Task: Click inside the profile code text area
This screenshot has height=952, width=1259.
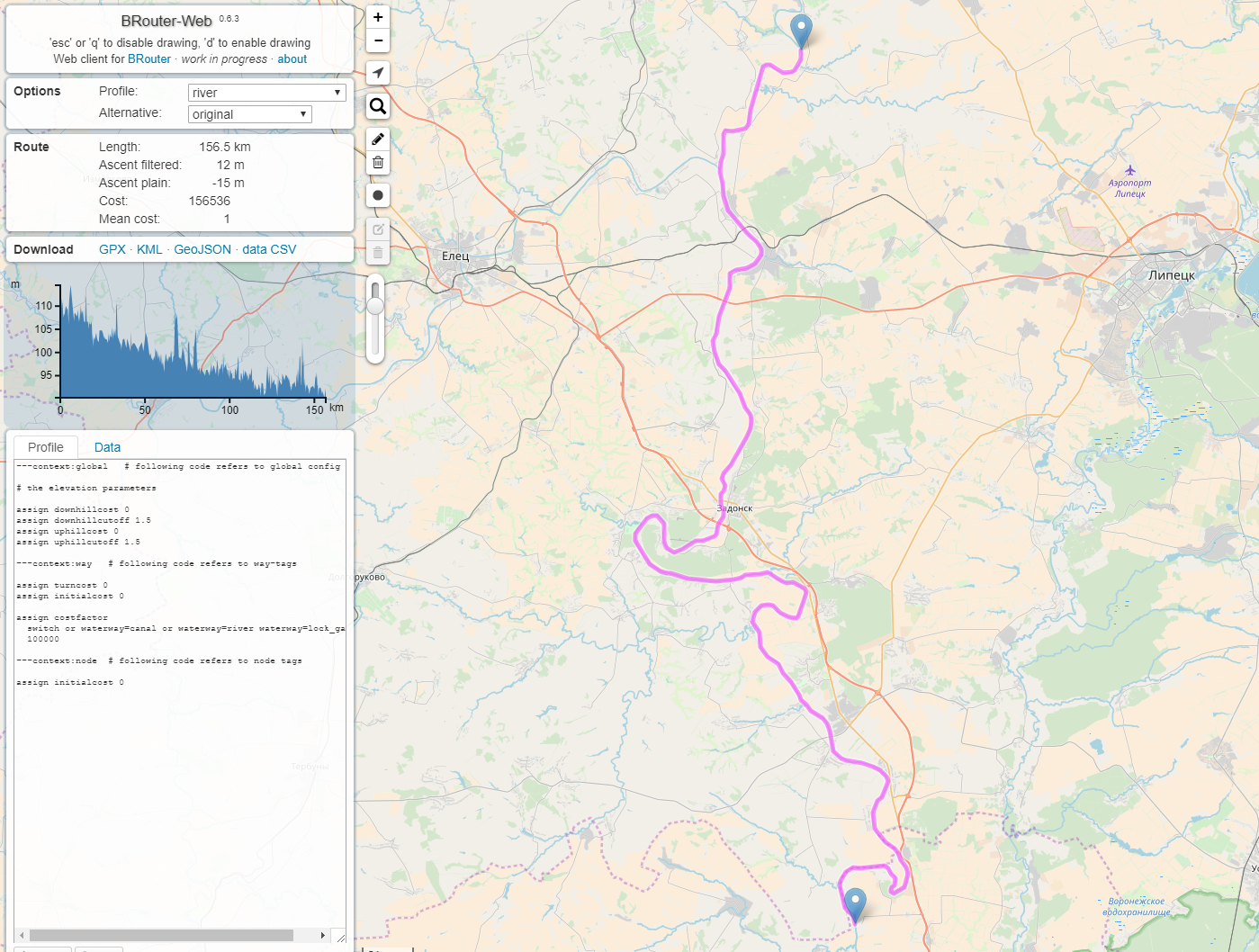Action: point(180,765)
